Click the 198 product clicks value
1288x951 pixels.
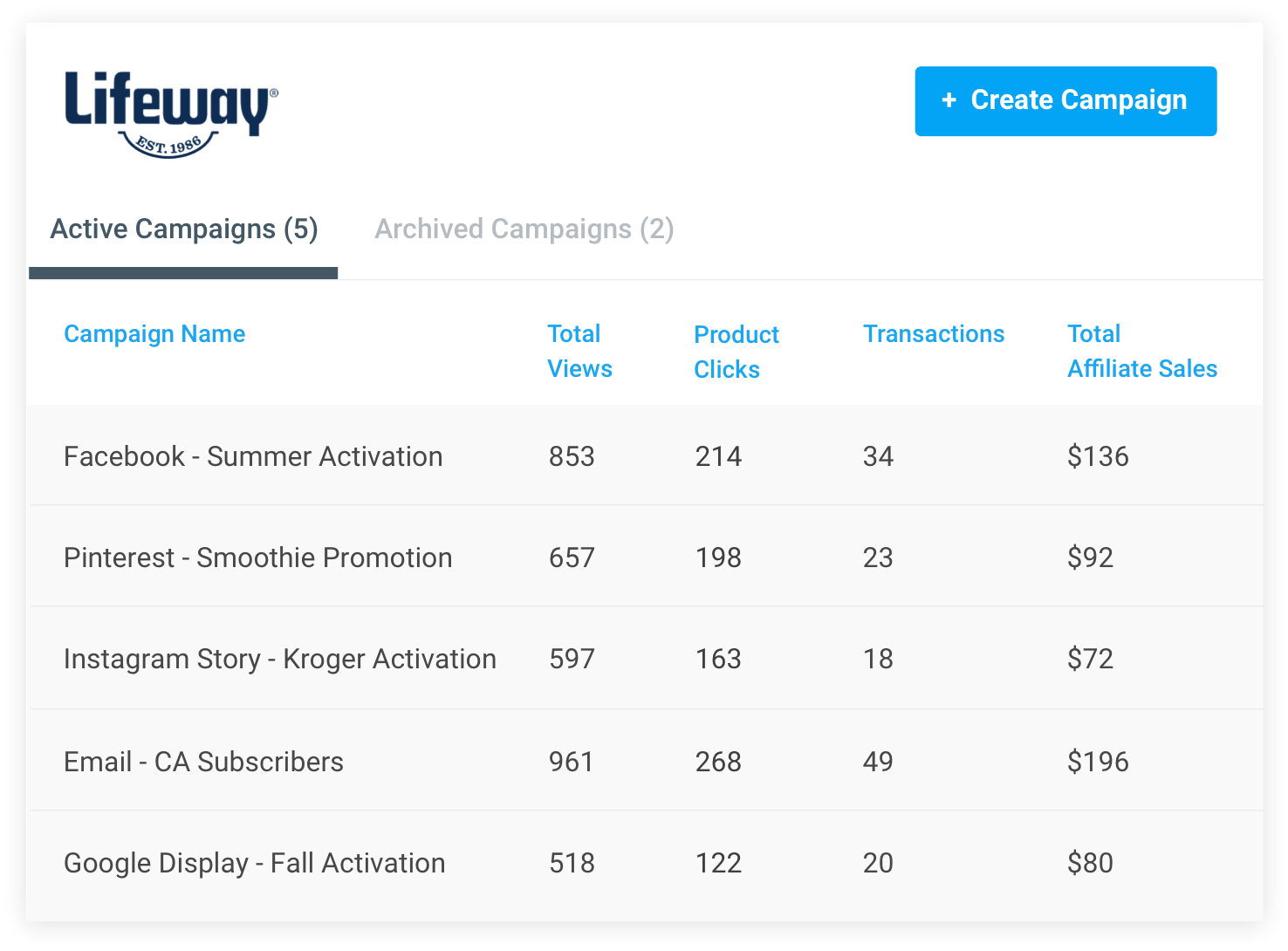pos(718,558)
